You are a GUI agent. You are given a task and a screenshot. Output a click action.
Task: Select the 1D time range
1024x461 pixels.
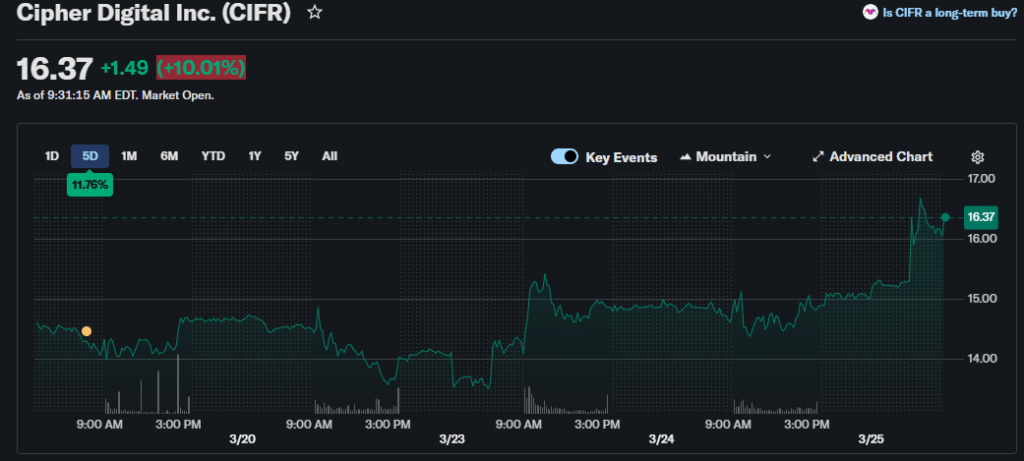click(52, 156)
